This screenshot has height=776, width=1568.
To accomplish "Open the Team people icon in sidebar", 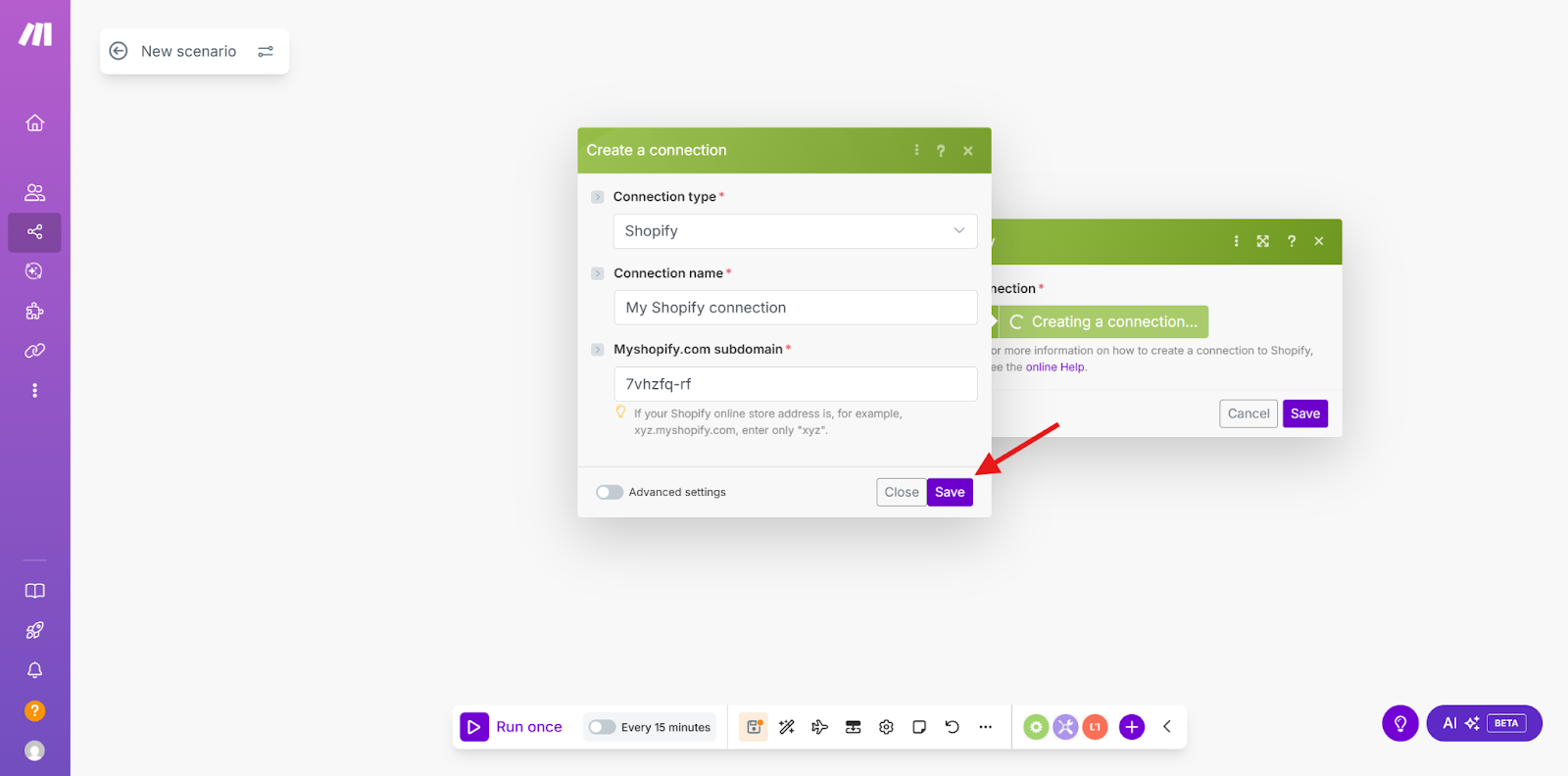I will click(x=35, y=192).
